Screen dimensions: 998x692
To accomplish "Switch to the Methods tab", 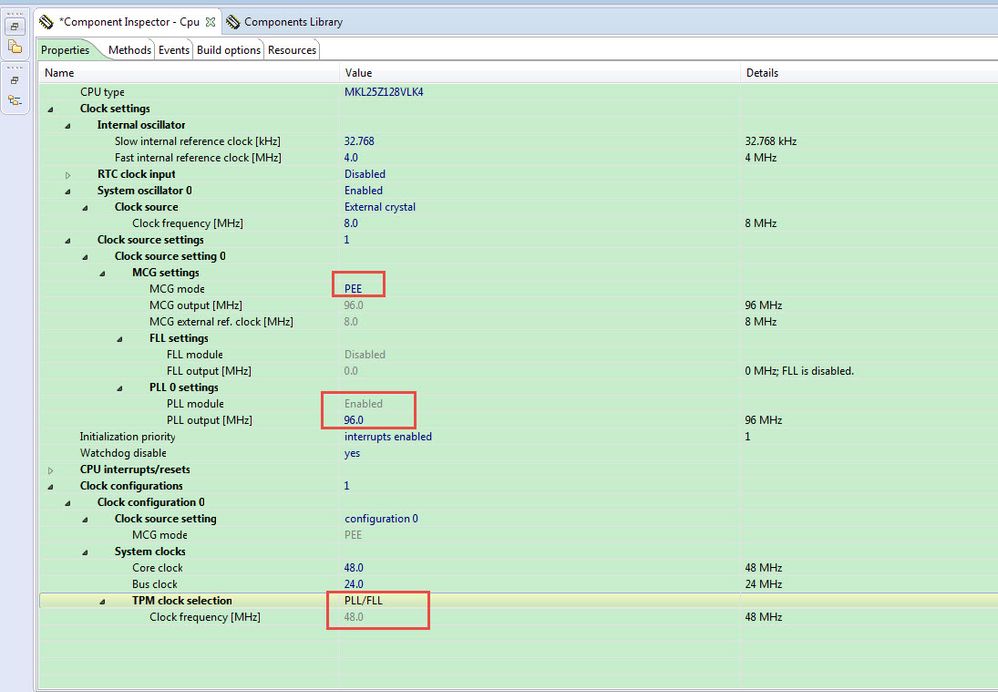I will click(x=129, y=50).
